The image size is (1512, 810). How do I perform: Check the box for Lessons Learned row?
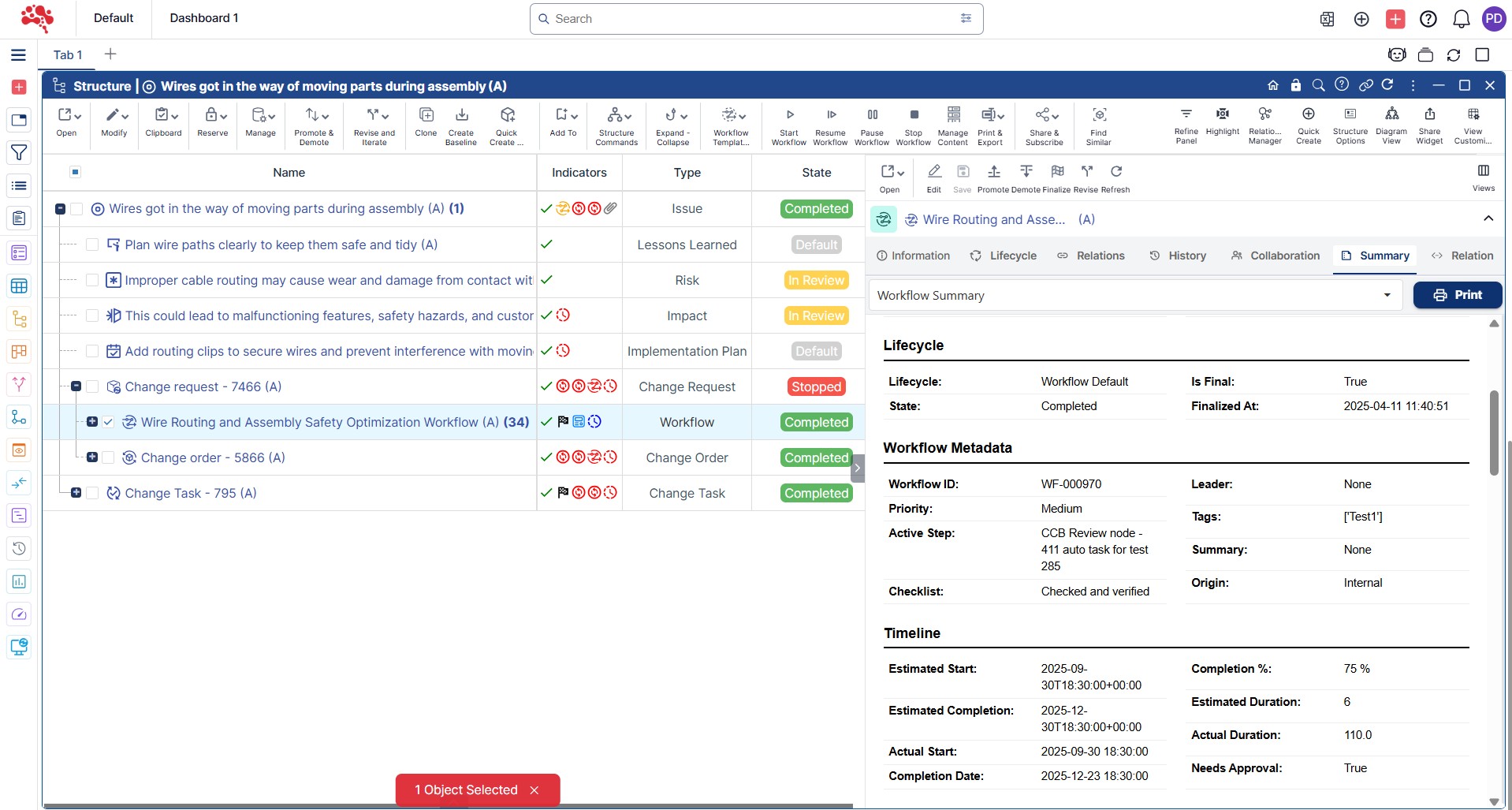coord(92,244)
